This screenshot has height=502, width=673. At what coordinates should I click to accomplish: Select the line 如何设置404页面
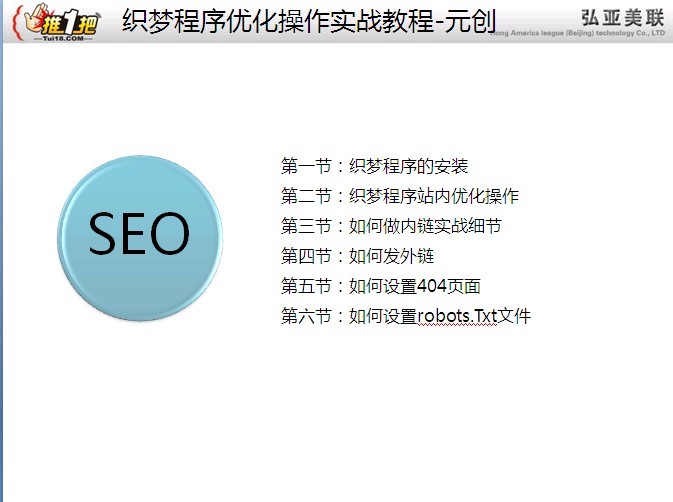click(414, 286)
